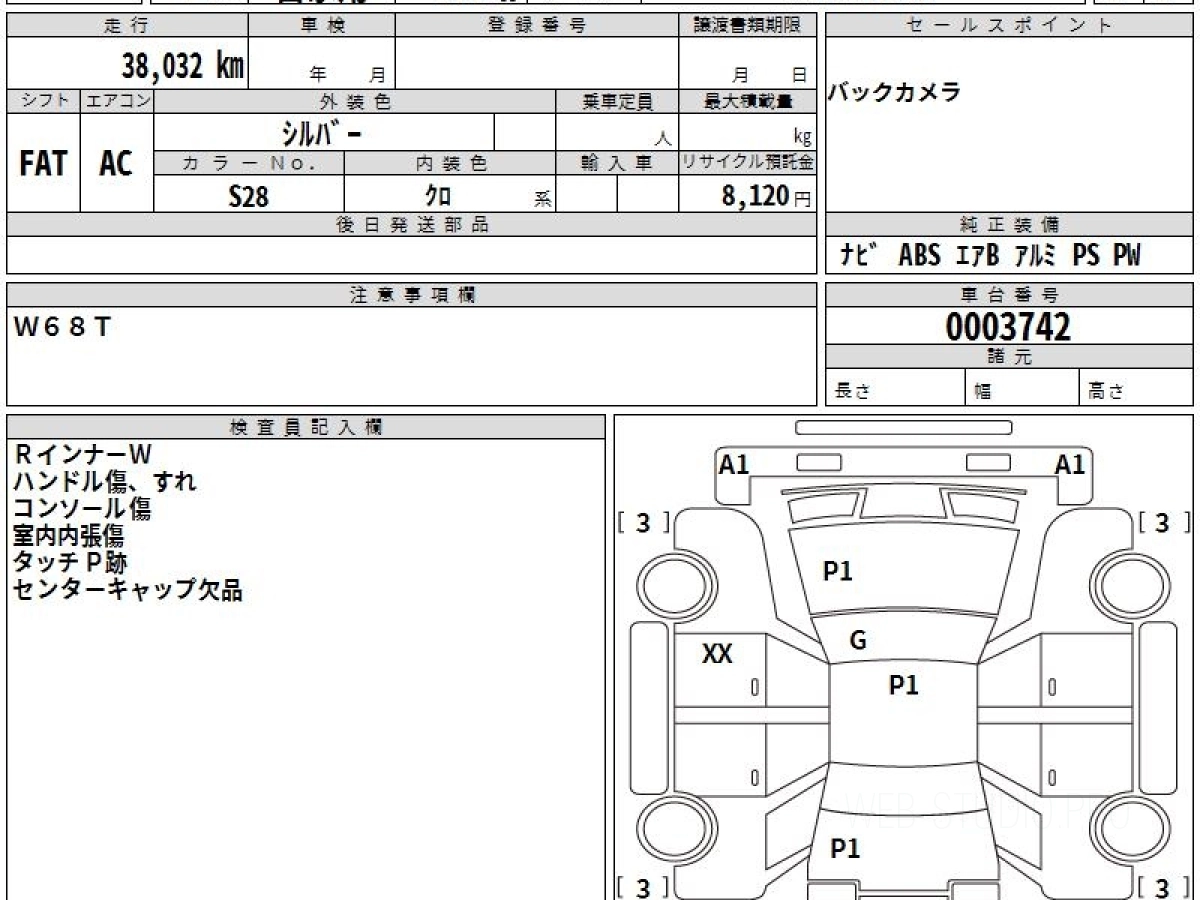
Task: Select chassis number 0003742
Action: point(1008,326)
